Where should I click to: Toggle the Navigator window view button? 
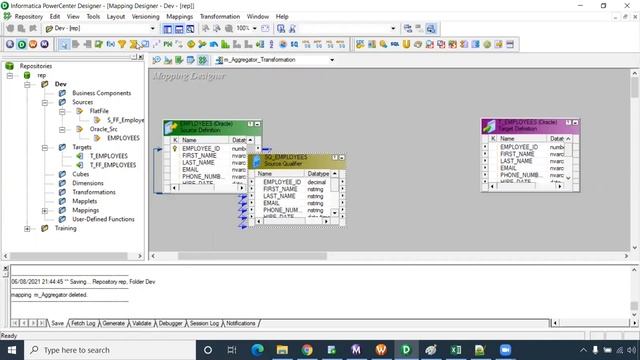pos(167,29)
